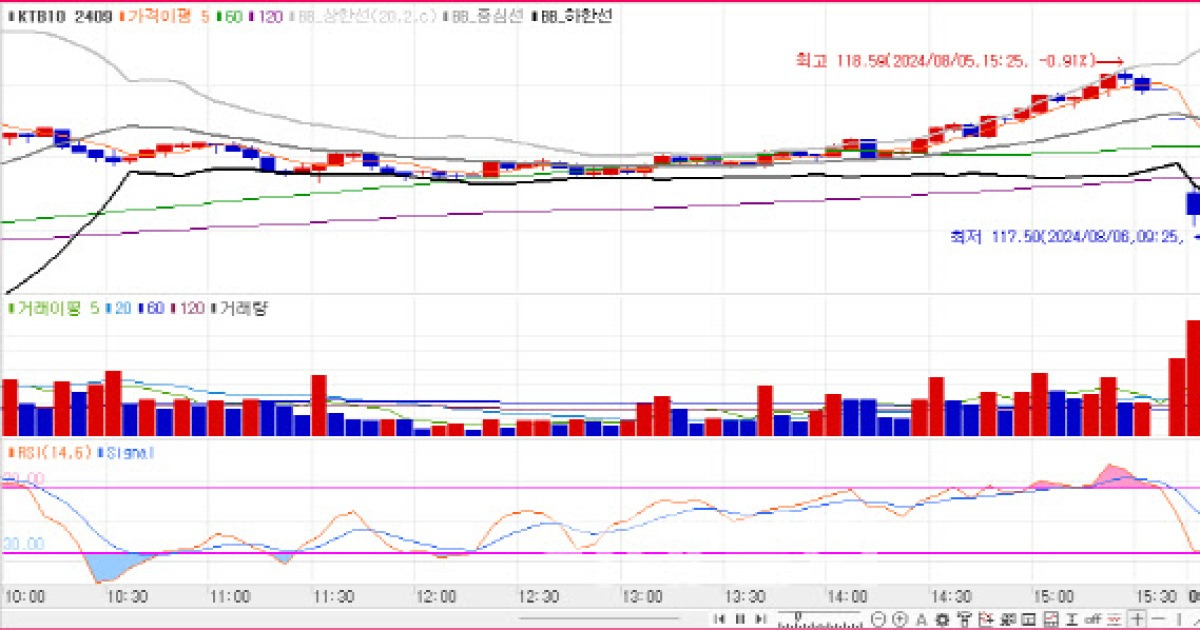Click the volume average 60 legend
Screen dimensions: 1200x630
[151, 308]
